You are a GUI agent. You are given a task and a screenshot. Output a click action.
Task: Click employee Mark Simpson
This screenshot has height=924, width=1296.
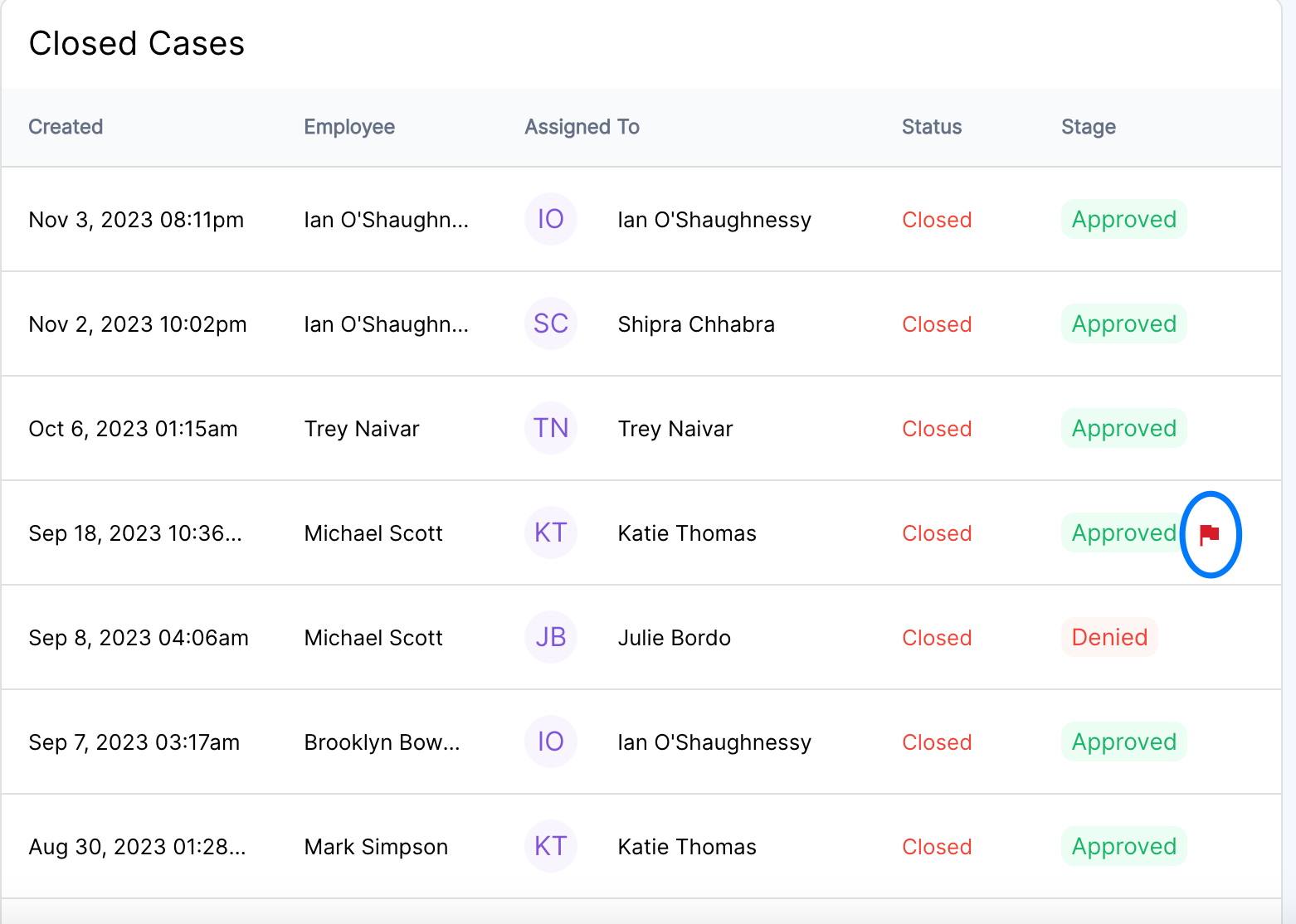point(376,847)
